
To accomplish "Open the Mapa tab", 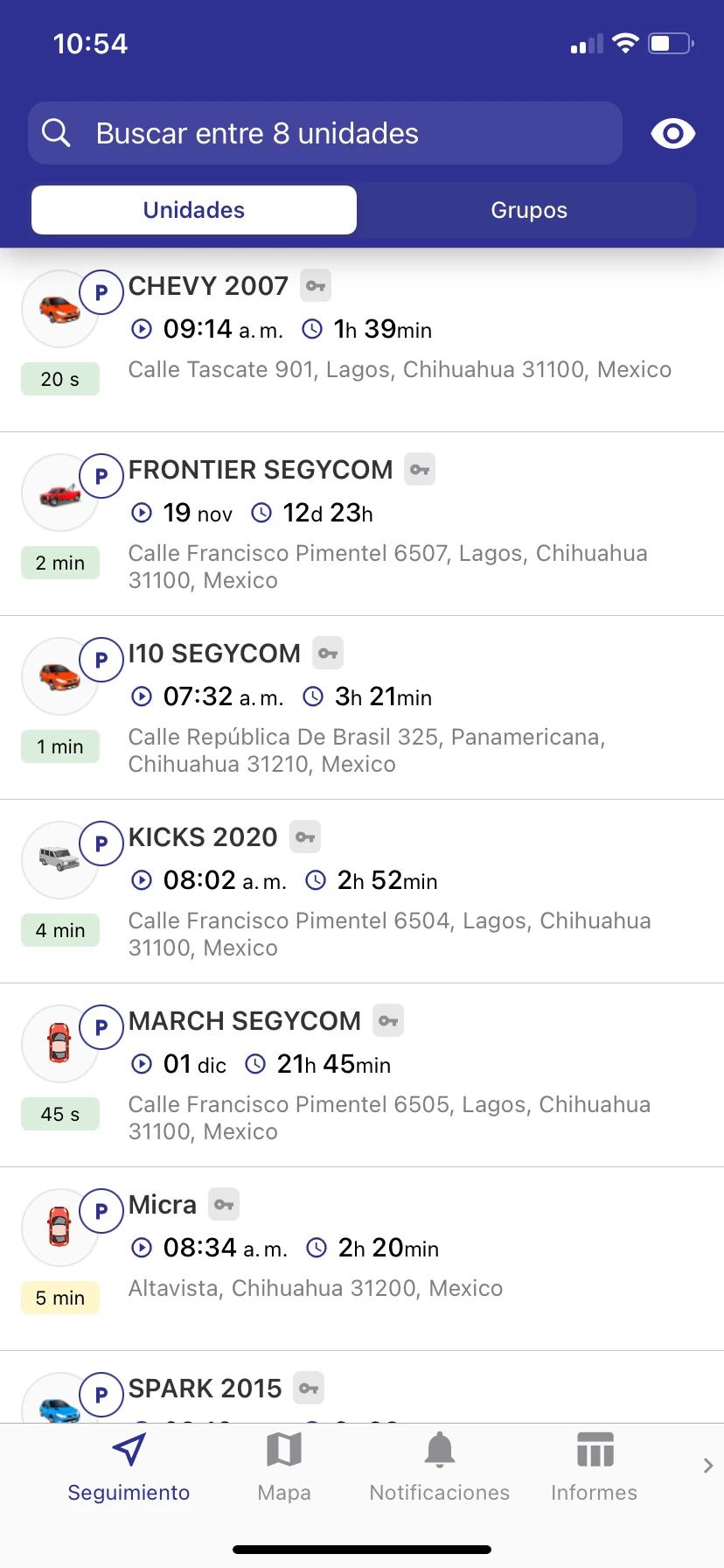I will (x=284, y=1467).
